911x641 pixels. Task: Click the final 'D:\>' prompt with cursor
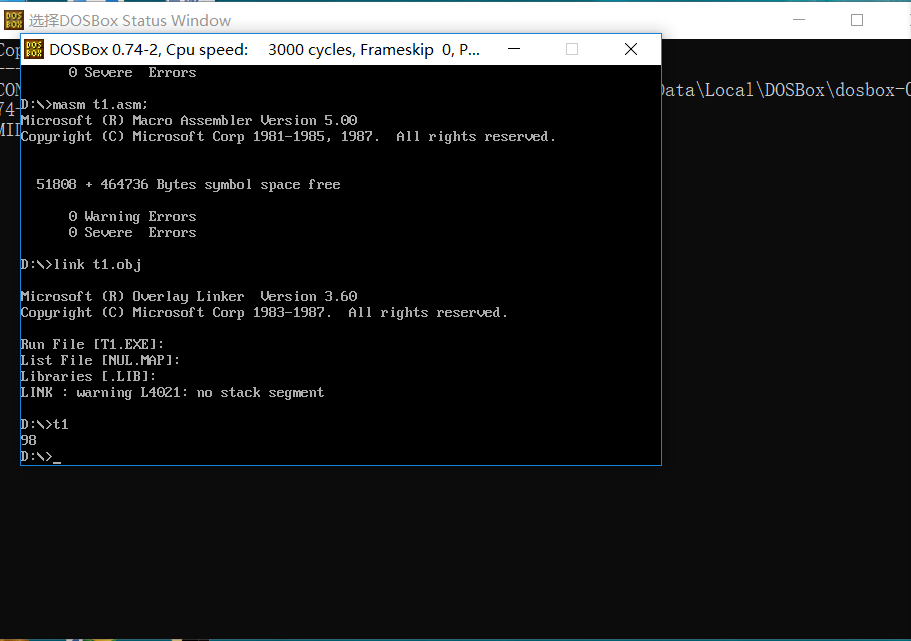tap(41, 457)
